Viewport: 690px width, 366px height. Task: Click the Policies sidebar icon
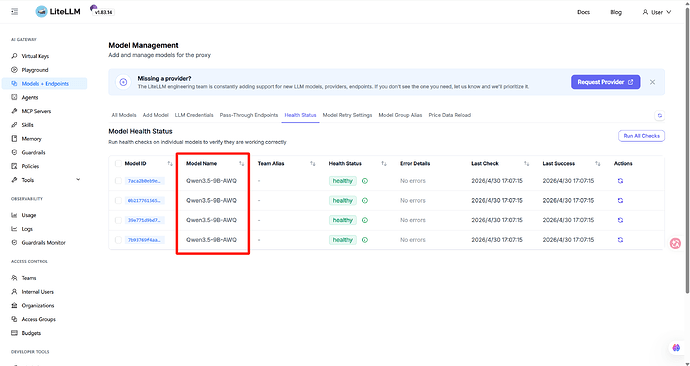tap(14, 166)
